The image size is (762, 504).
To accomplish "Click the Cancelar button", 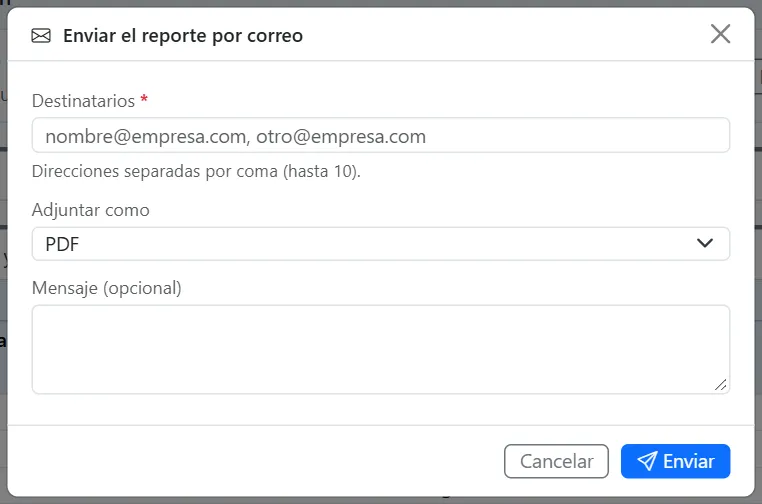I will coord(556,461).
